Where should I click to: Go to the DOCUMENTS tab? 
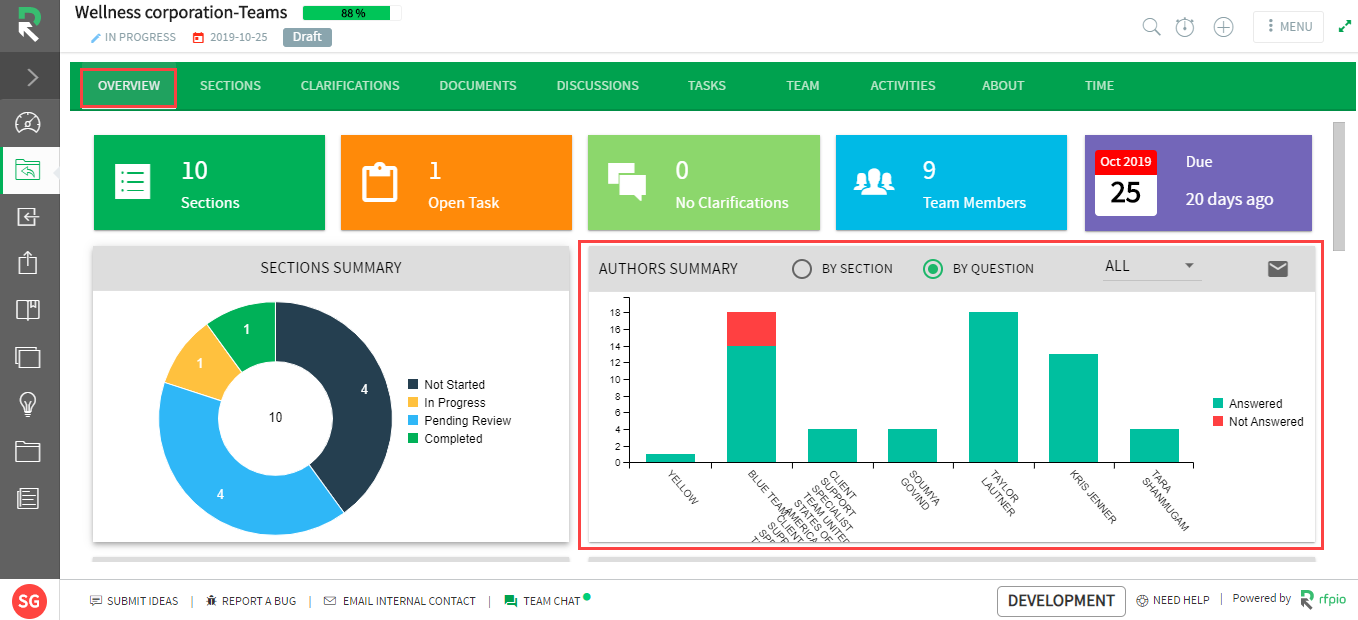click(478, 86)
